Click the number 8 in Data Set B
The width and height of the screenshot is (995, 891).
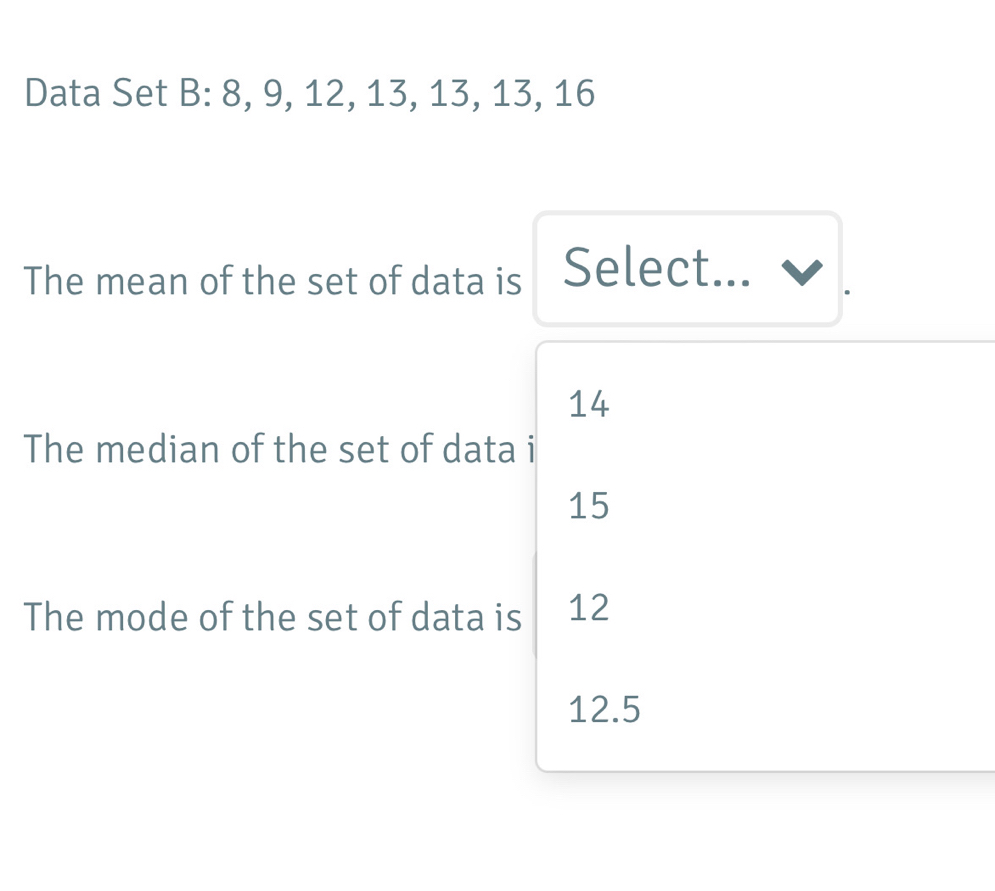233,94
